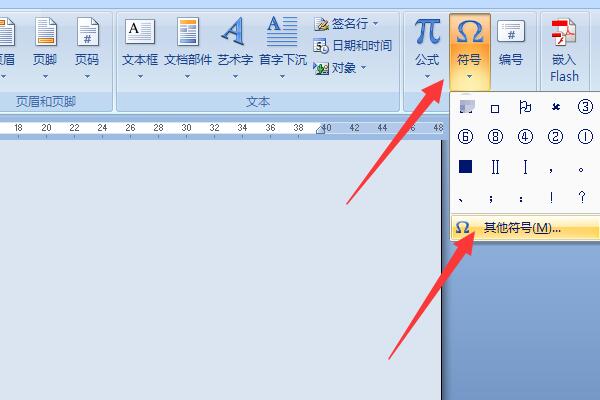Insert a 公式 equation

(427, 47)
